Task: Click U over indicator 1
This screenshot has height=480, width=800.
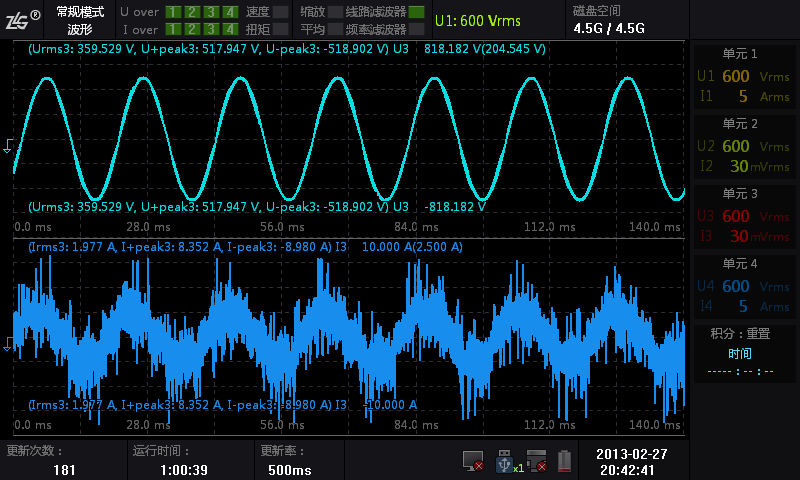Action: click(173, 12)
